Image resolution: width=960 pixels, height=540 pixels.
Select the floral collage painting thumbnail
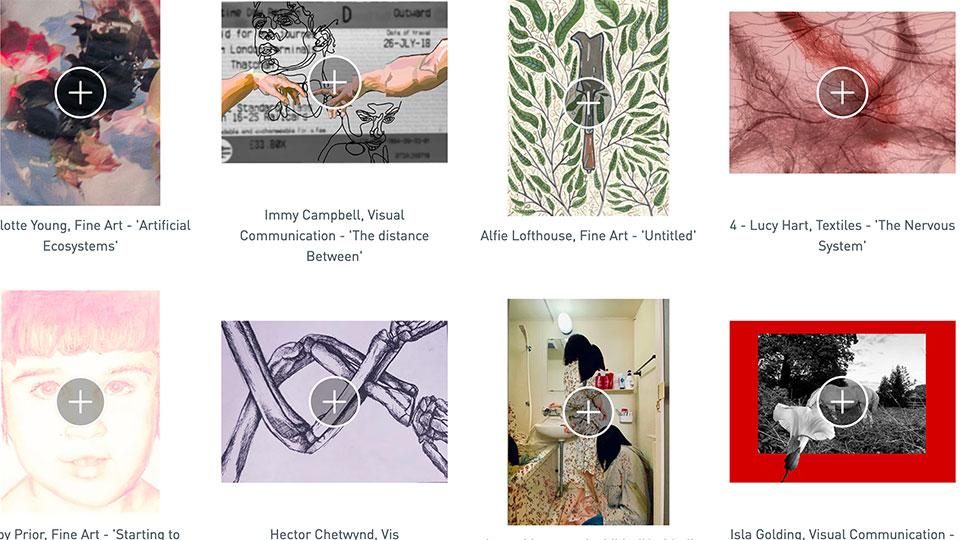pos(80,103)
